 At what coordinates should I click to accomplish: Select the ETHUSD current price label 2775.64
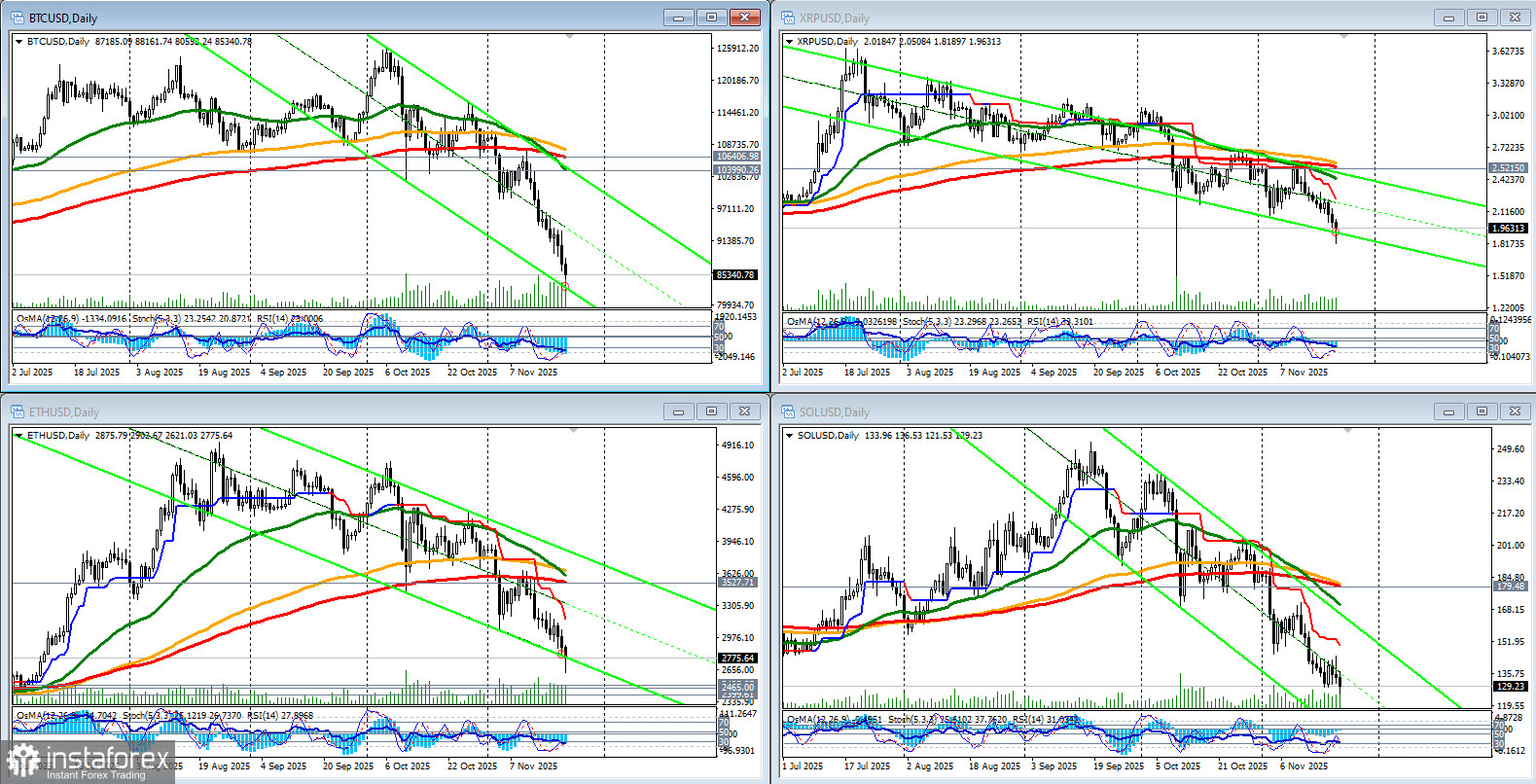point(738,659)
